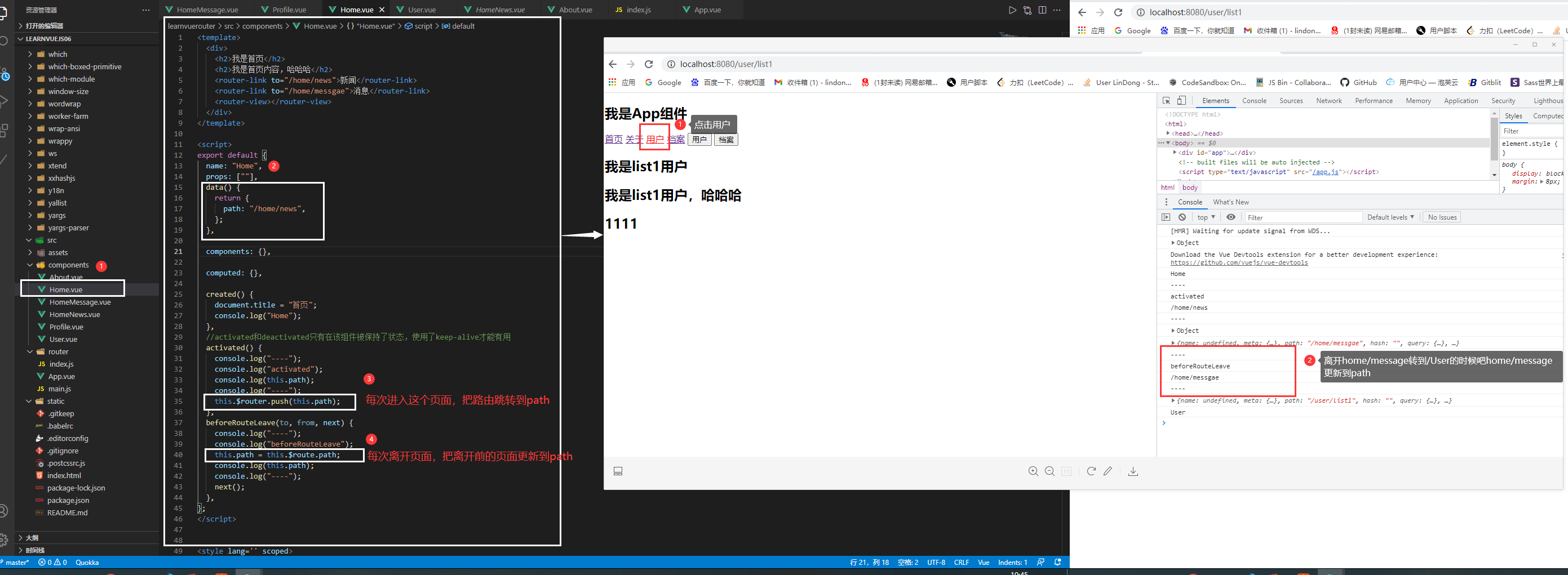Click the feedback icon in the VS Code status bar
Viewport: 1568px width, 575px height.
1040,562
